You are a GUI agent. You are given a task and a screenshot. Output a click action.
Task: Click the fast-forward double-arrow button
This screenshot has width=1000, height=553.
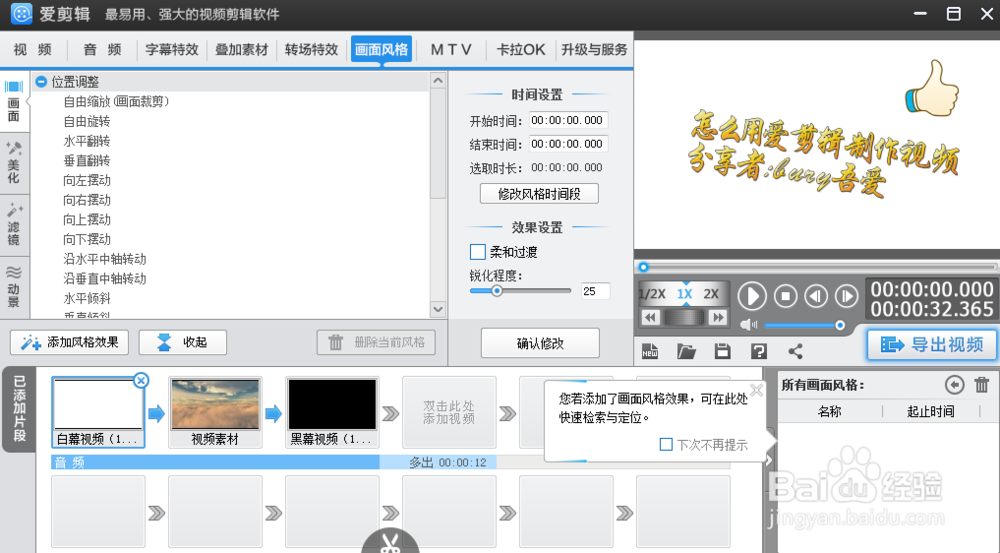(x=718, y=318)
